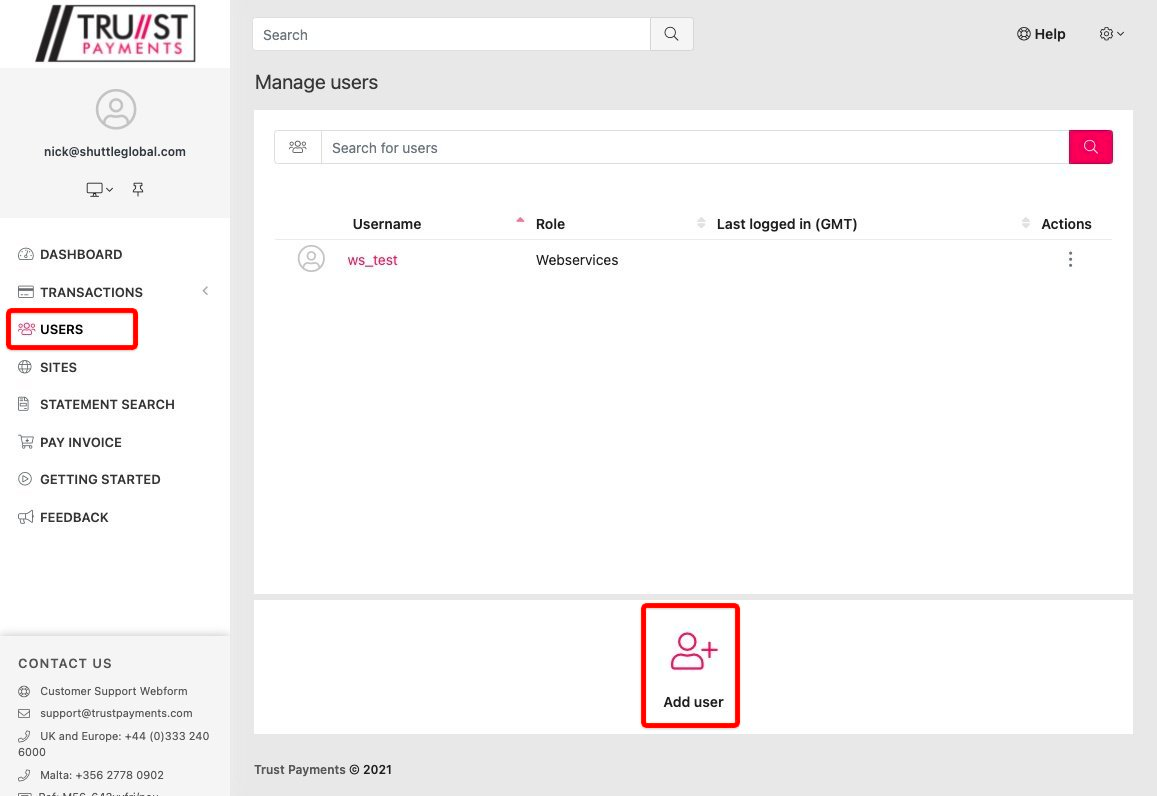Click the Malta phone number text

102,775
